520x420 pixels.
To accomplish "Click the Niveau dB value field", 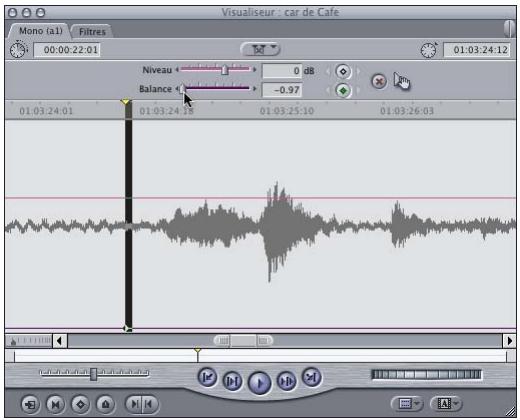I will point(282,71).
